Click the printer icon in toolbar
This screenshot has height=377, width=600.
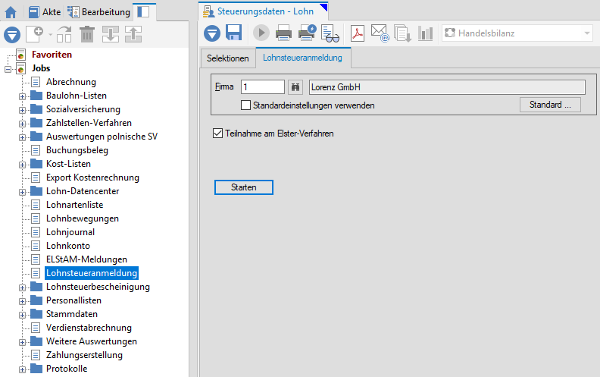tap(284, 33)
